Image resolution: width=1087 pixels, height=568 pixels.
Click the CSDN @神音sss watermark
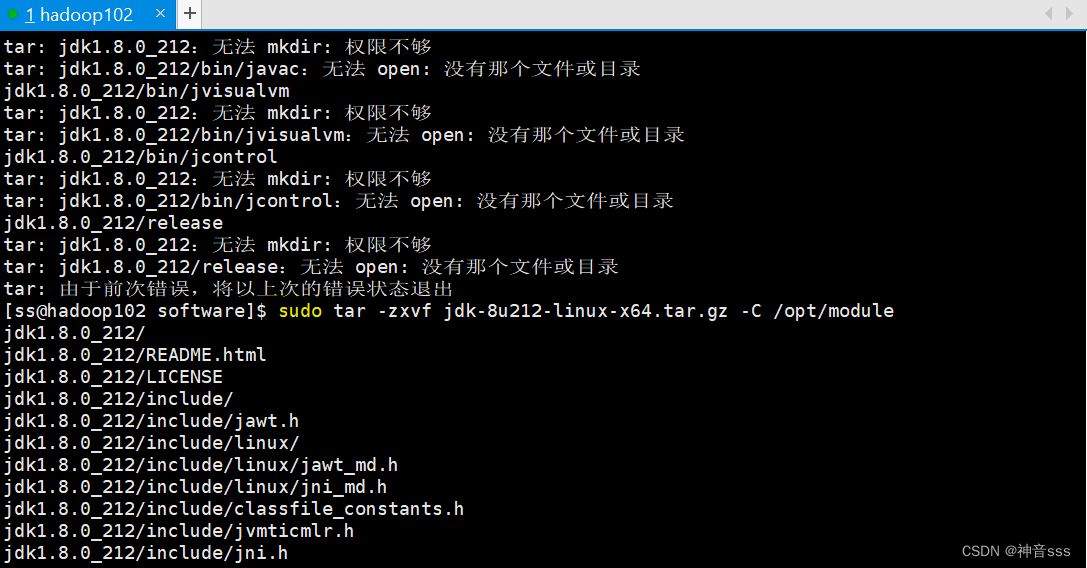point(1016,551)
